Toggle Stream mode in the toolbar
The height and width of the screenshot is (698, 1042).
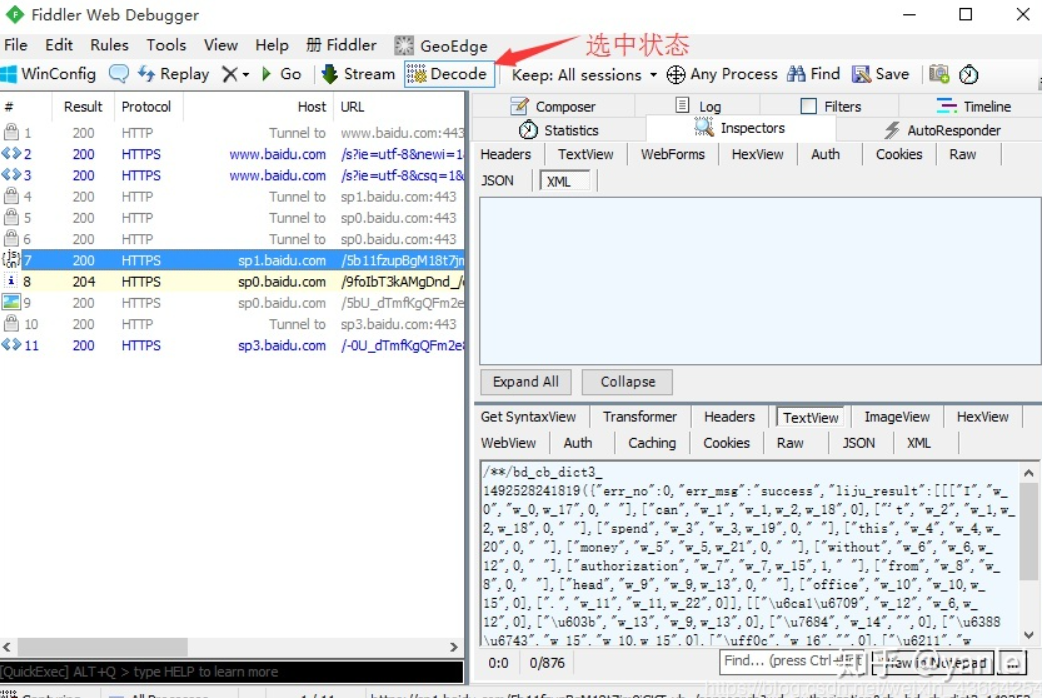358,74
